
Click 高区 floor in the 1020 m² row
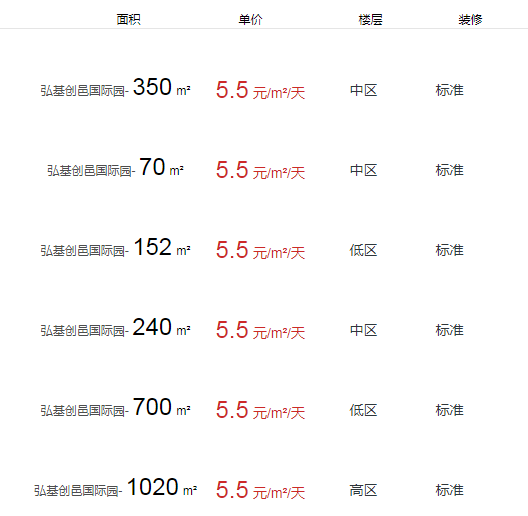tap(363, 490)
